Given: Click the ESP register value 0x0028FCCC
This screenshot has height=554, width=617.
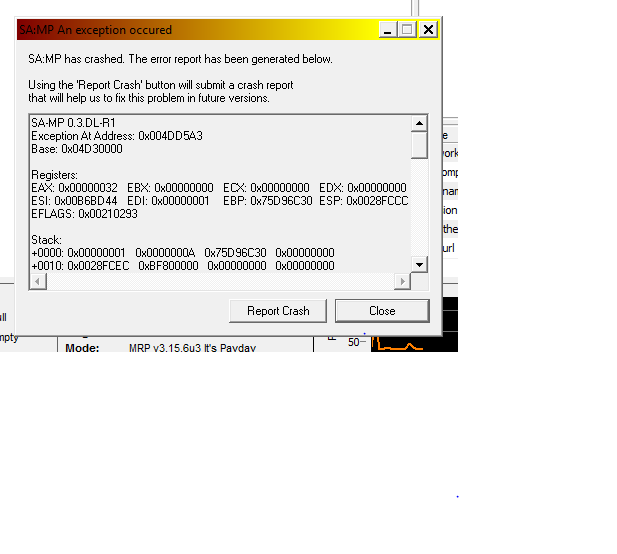Looking at the screenshot, I should click(x=377, y=201).
